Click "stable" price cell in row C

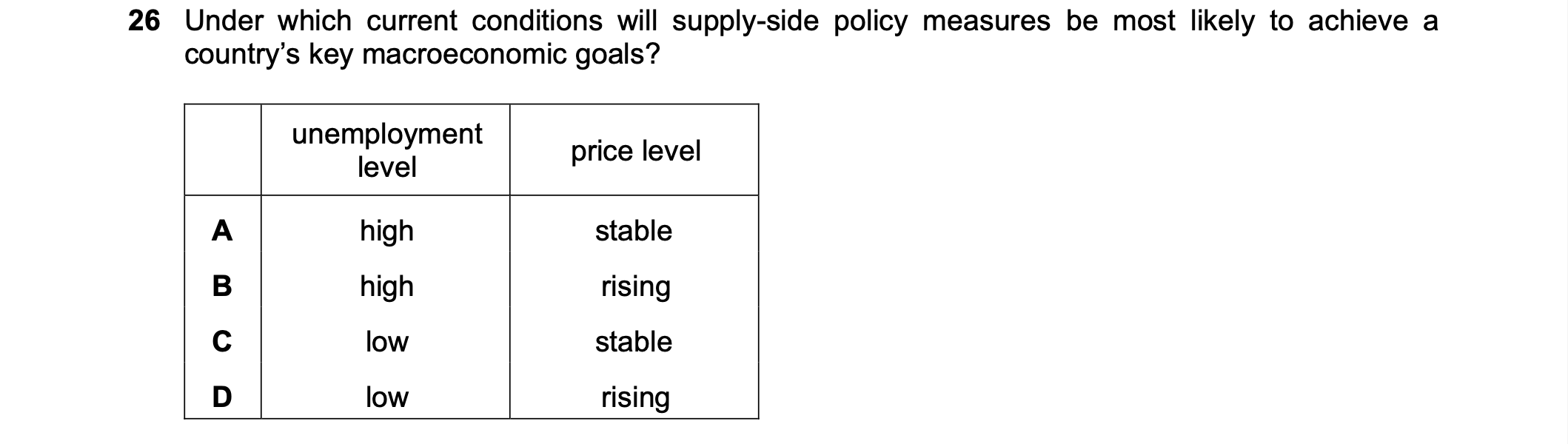[x=634, y=342]
